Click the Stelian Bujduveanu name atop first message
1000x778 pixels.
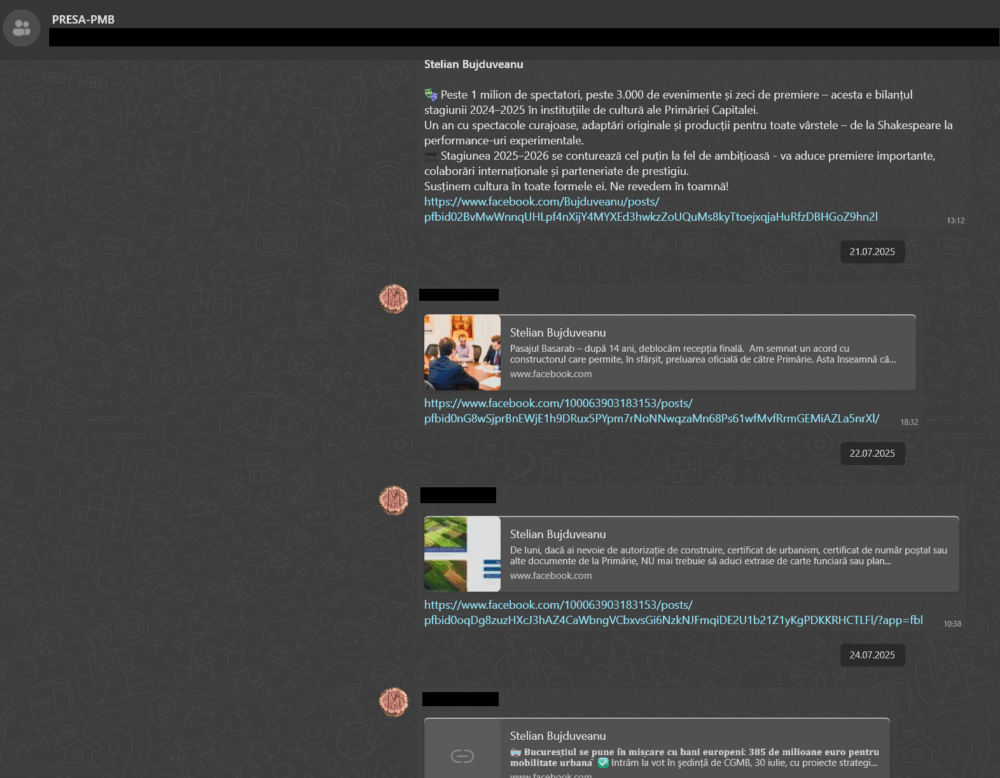click(x=473, y=64)
